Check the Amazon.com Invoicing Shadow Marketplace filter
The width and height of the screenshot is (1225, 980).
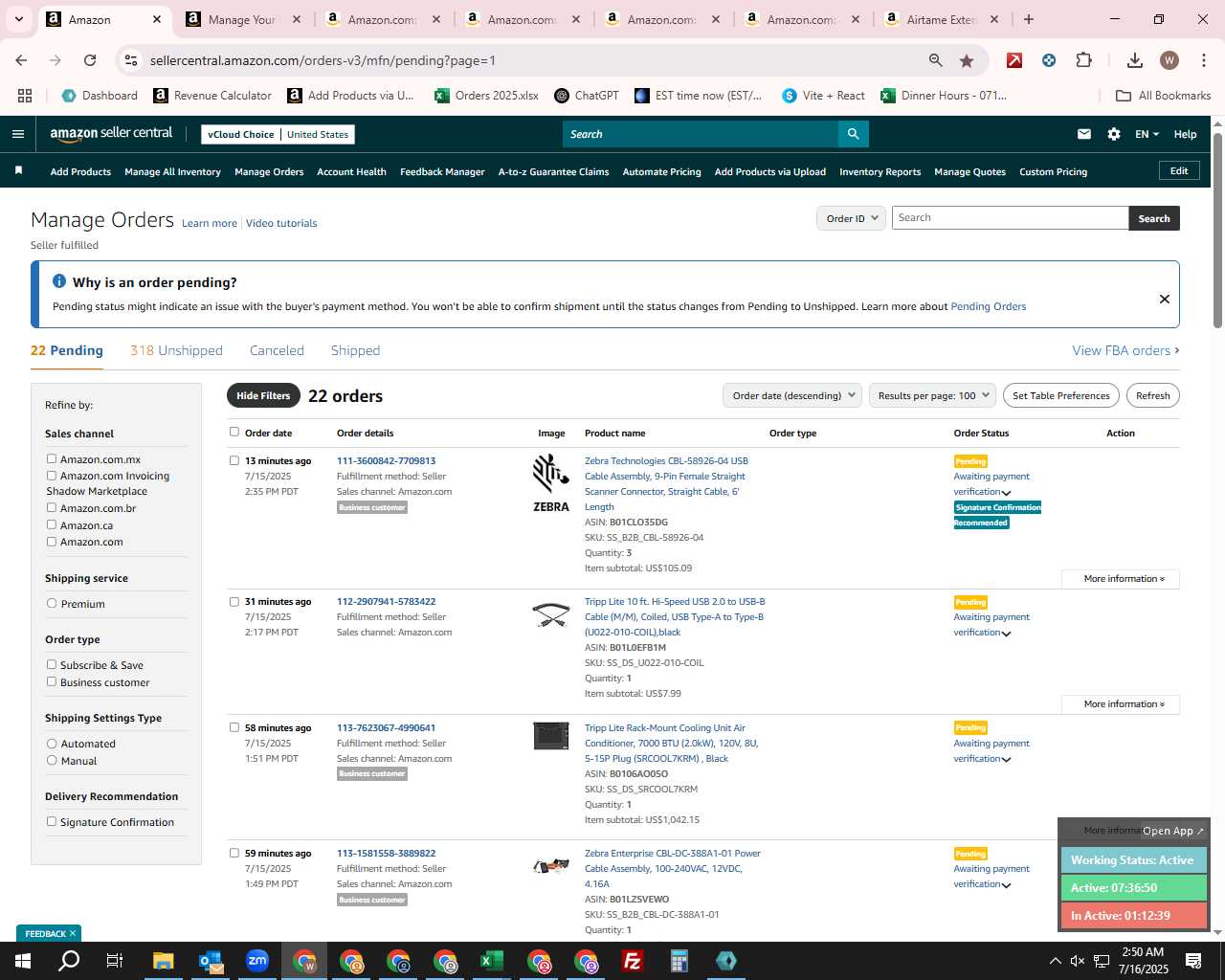click(x=52, y=475)
